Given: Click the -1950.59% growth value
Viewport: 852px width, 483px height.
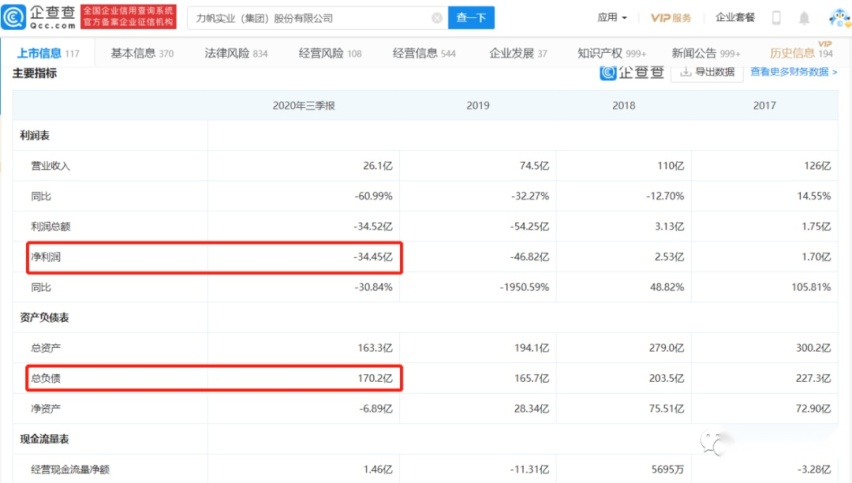Looking at the screenshot, I should click(x=524, y=287).
